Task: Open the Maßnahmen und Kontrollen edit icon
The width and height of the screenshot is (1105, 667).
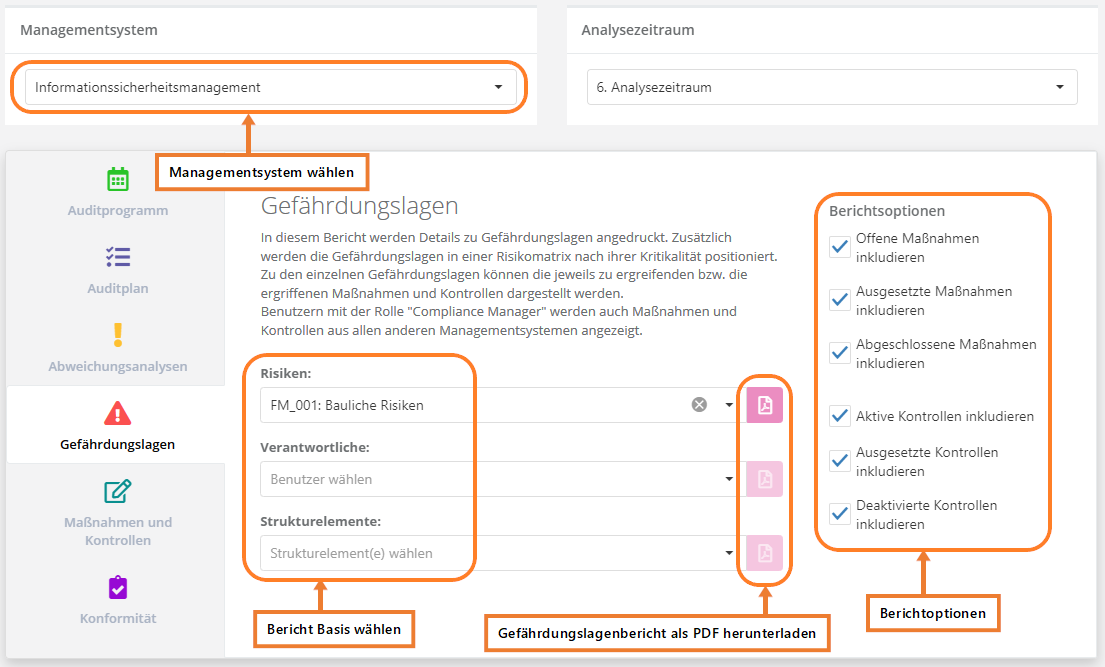Action: tap(118, 491)
